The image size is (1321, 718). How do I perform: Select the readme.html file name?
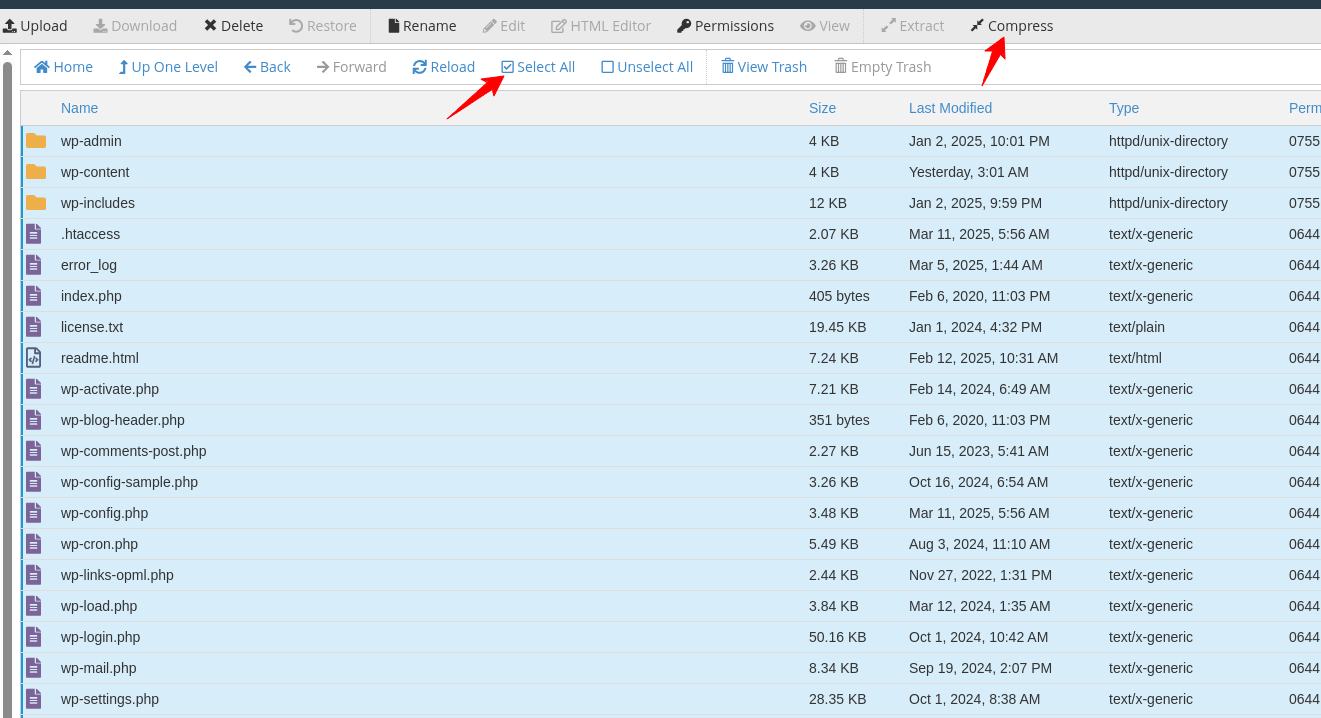[100, 358]
